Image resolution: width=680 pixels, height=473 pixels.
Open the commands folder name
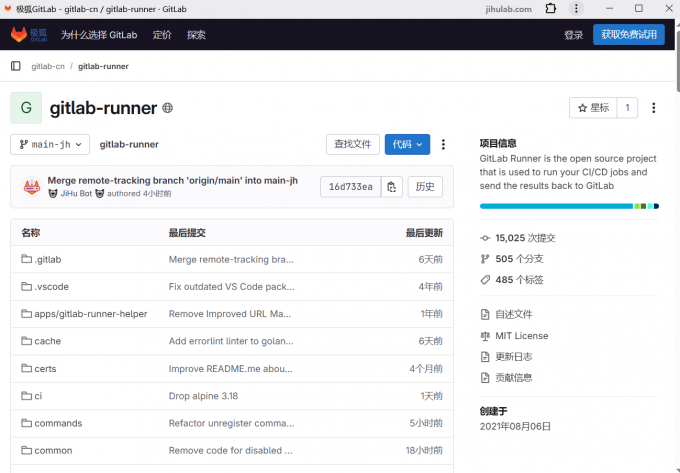(x=58, y=423)
